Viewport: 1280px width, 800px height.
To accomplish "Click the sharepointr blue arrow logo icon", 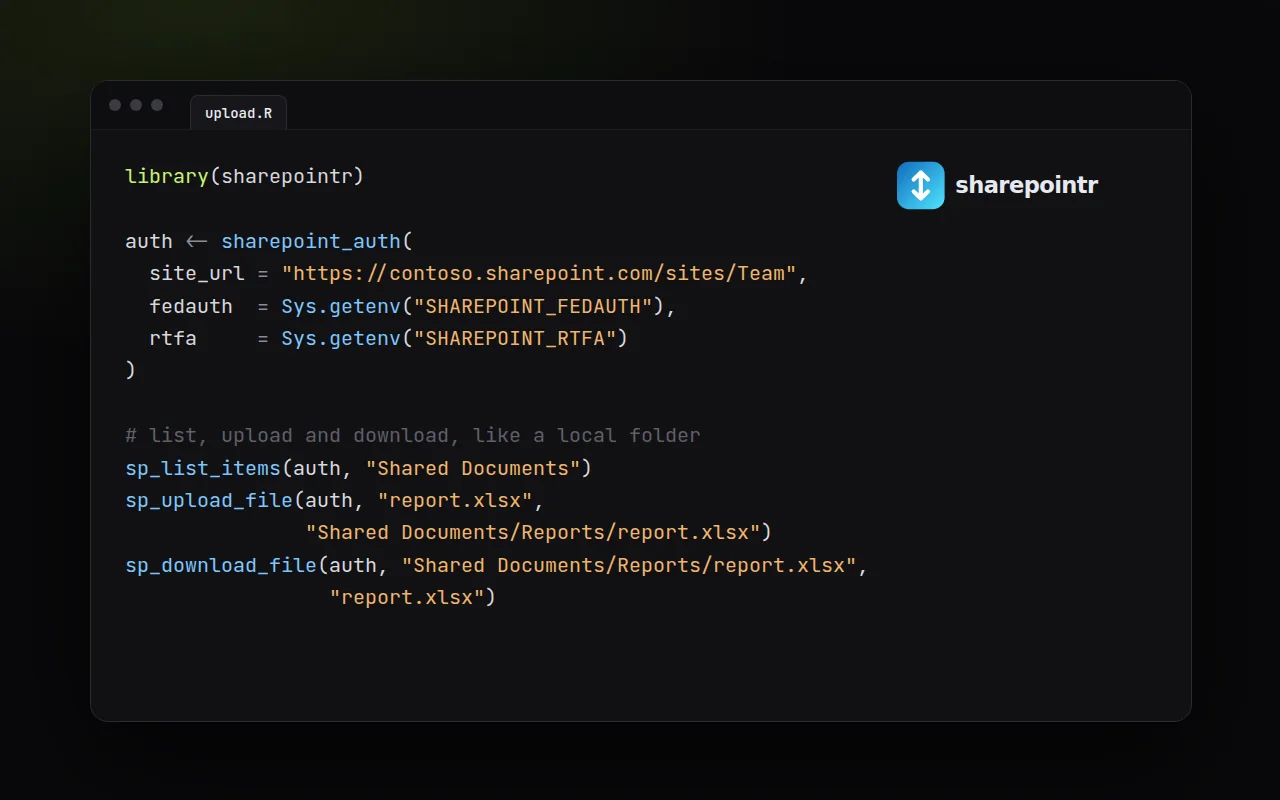I will (921, 185).
